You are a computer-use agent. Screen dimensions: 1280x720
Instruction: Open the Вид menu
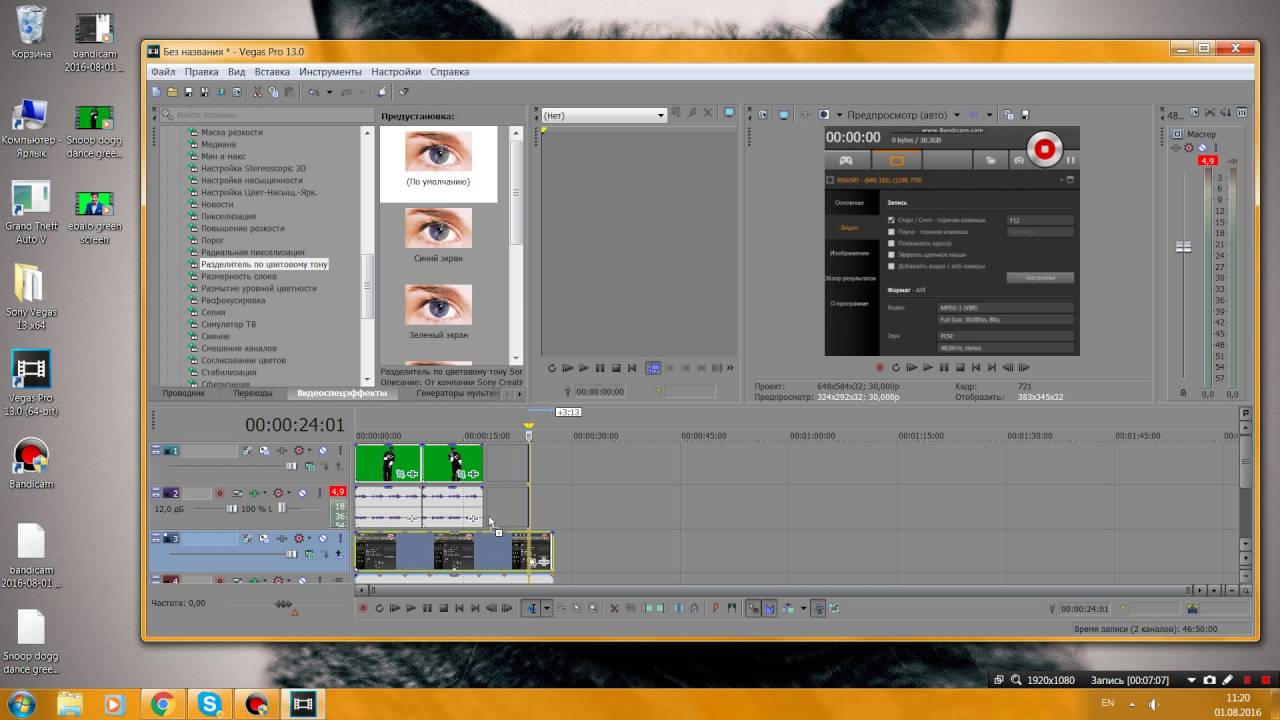tap(236, 72)
